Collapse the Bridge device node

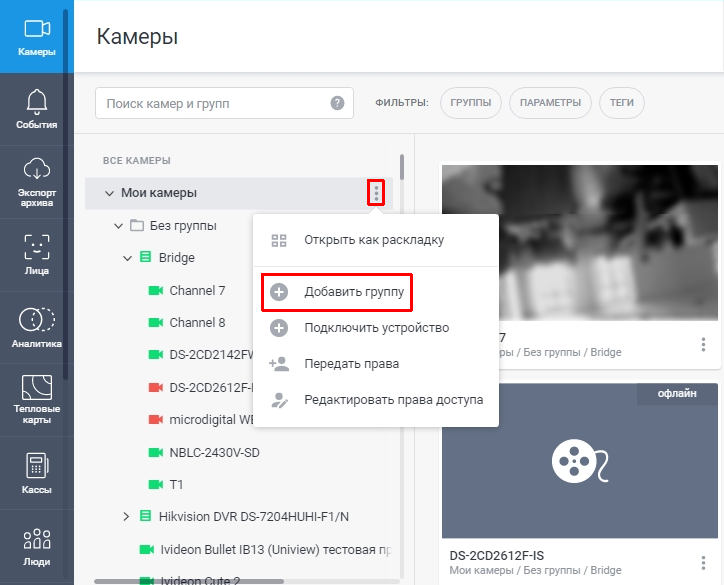127,258
